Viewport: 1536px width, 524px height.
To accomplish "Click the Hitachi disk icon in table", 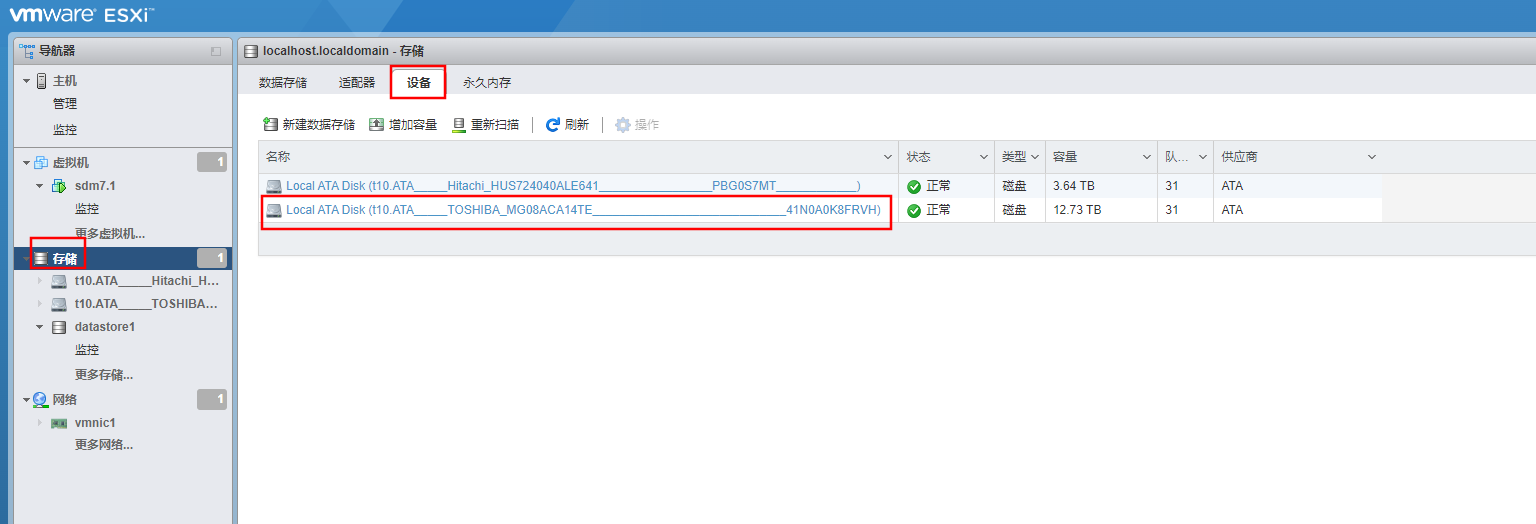I will point(274,185).
